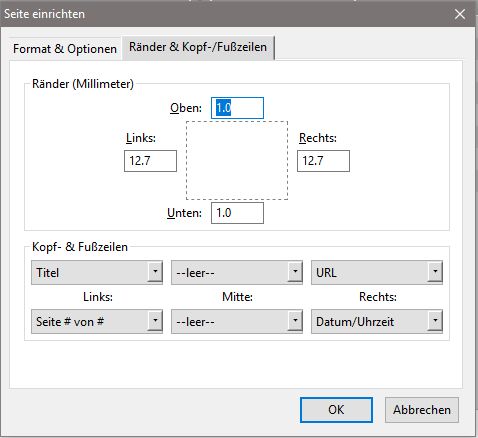The height and width of the screenshot is (438, 478).
Task: Select the Ränder & Kopf-/Fußzeilen tab
Action: pos(198,47)
